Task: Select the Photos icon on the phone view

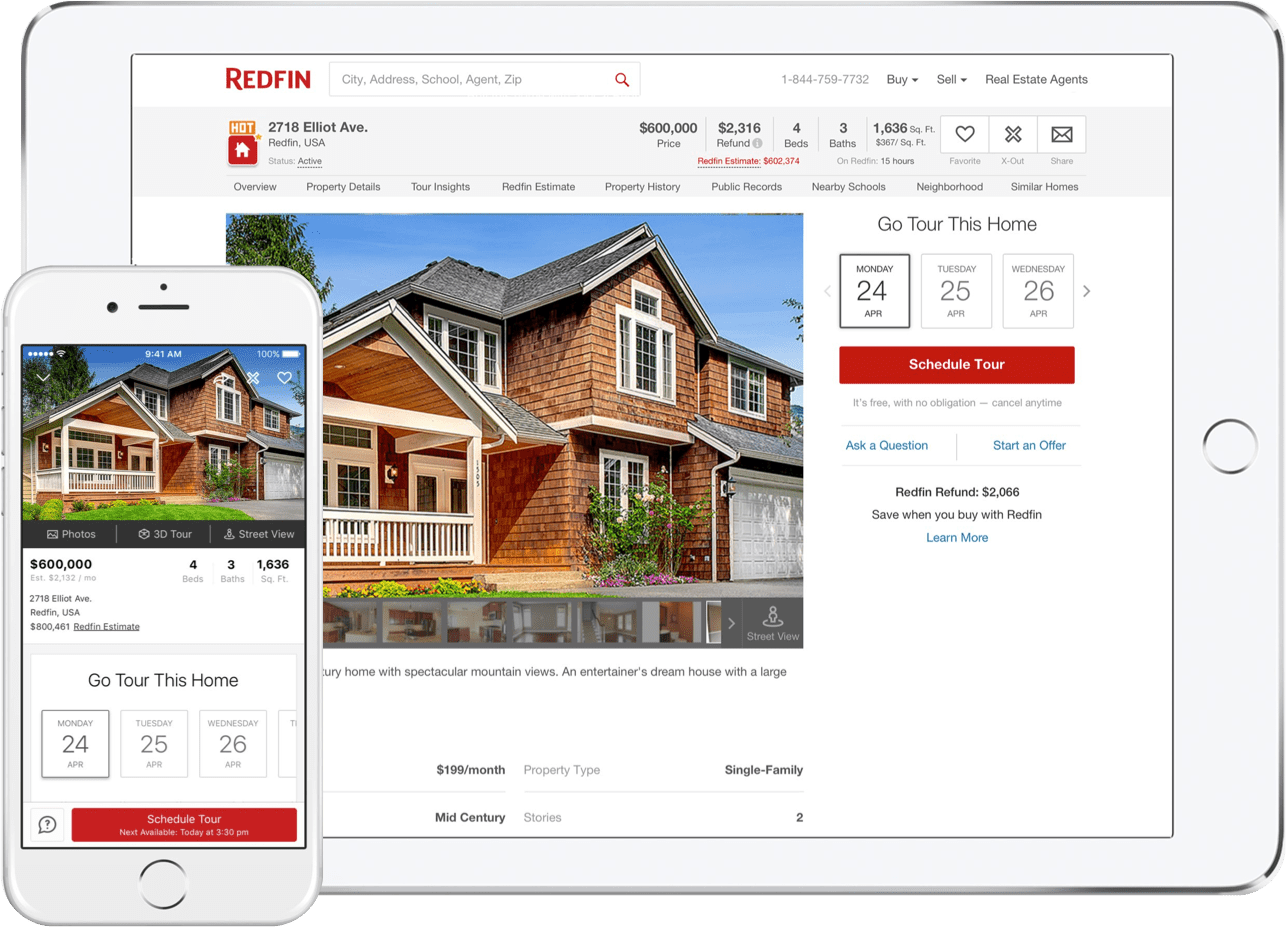Action: 71,533
